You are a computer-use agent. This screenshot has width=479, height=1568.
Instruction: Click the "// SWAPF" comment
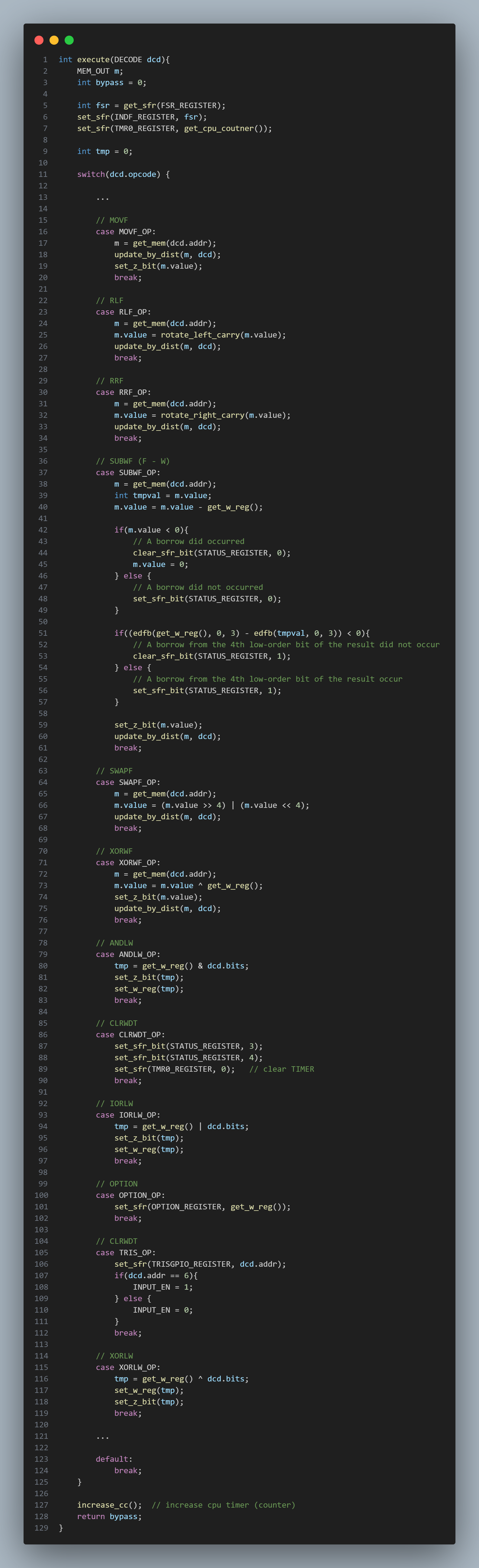point(114,771)
